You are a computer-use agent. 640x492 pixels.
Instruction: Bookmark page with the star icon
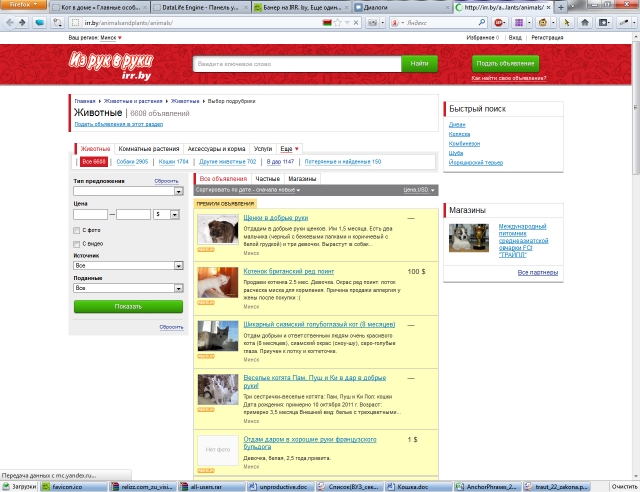click(338, 23)
